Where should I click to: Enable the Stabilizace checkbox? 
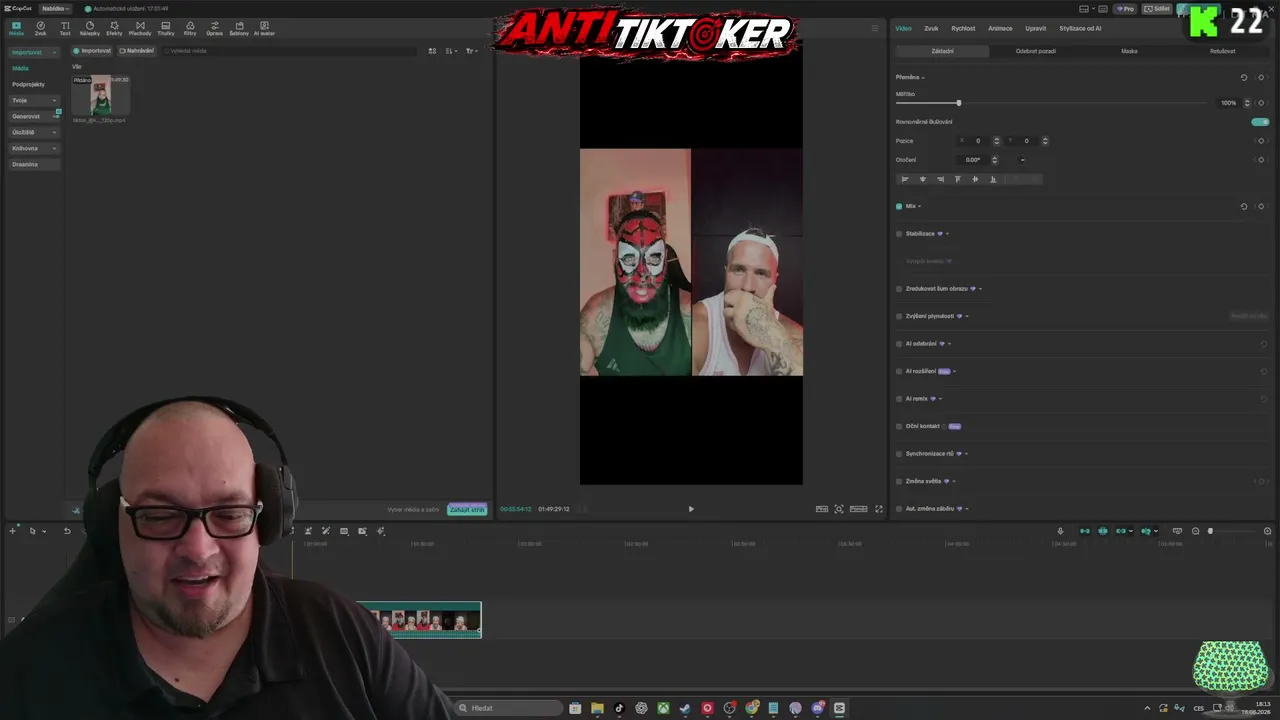click(899, 234)
